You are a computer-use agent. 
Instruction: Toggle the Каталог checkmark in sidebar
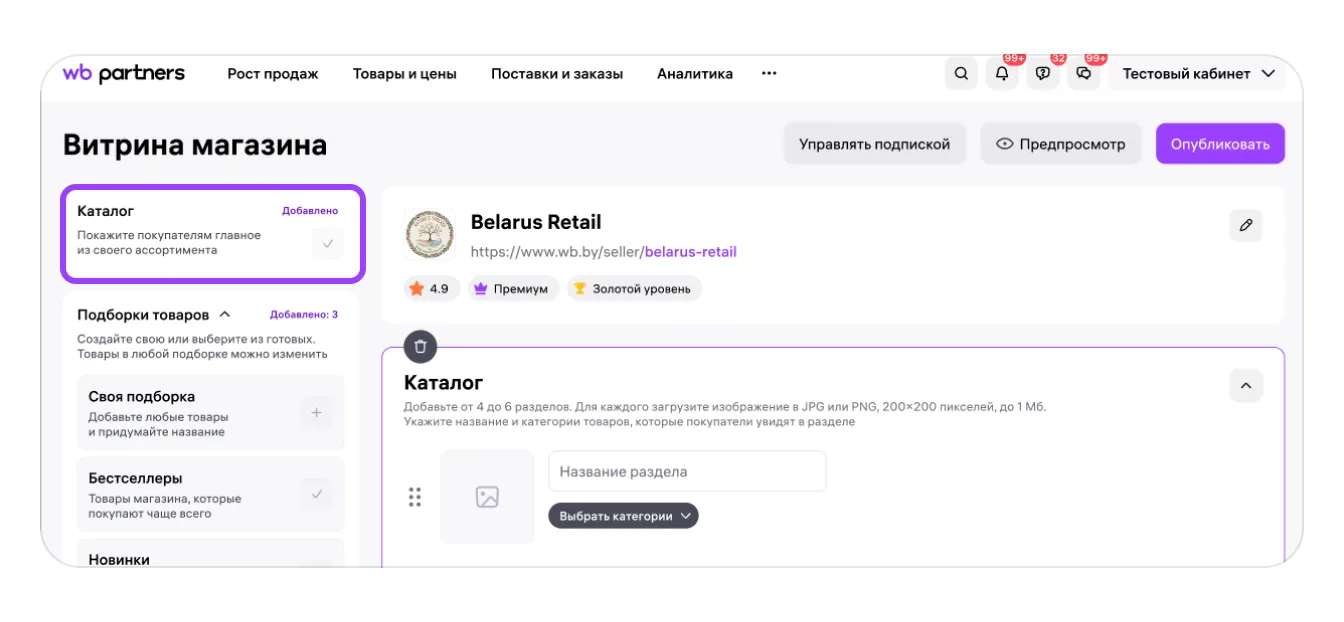click(x=327, y=243)
